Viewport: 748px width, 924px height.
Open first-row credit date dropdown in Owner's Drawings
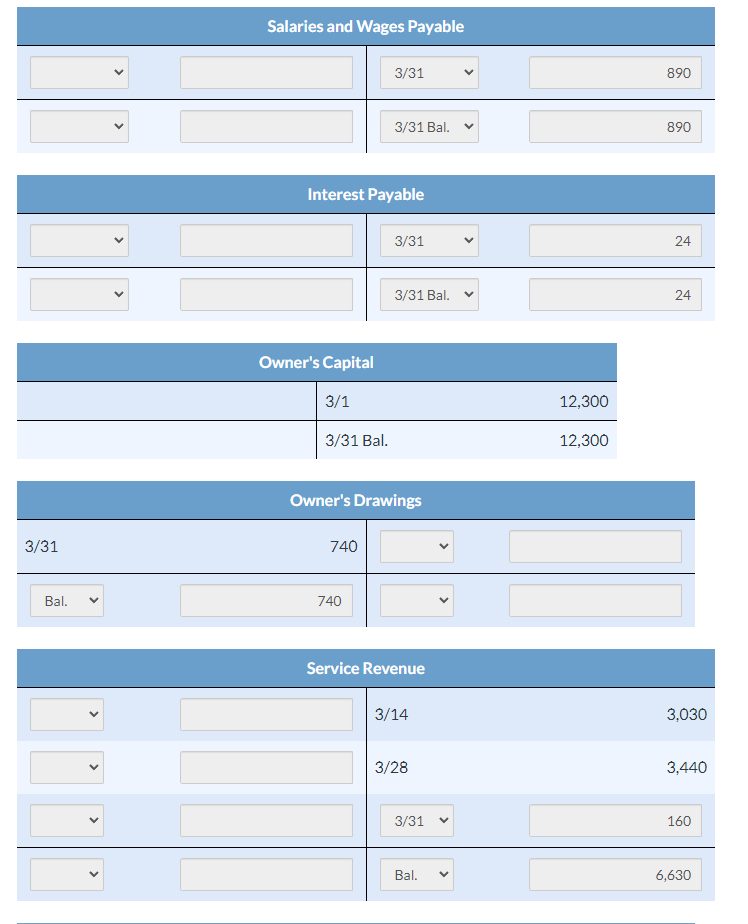coord(417,546)
